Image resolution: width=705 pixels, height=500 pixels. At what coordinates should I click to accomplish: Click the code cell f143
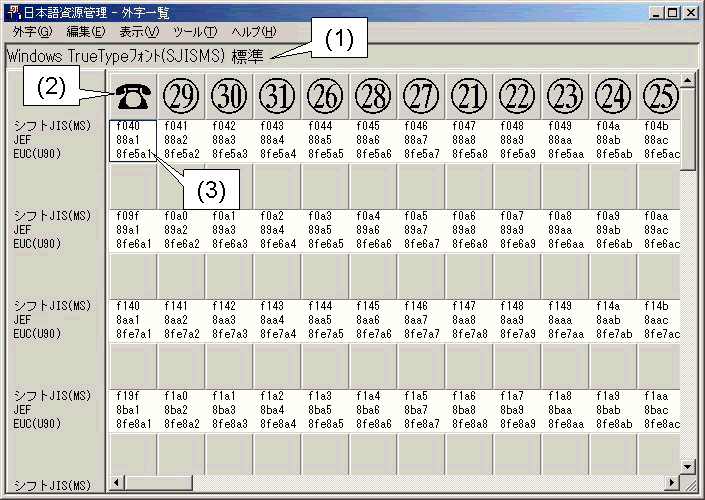(272, 306)
